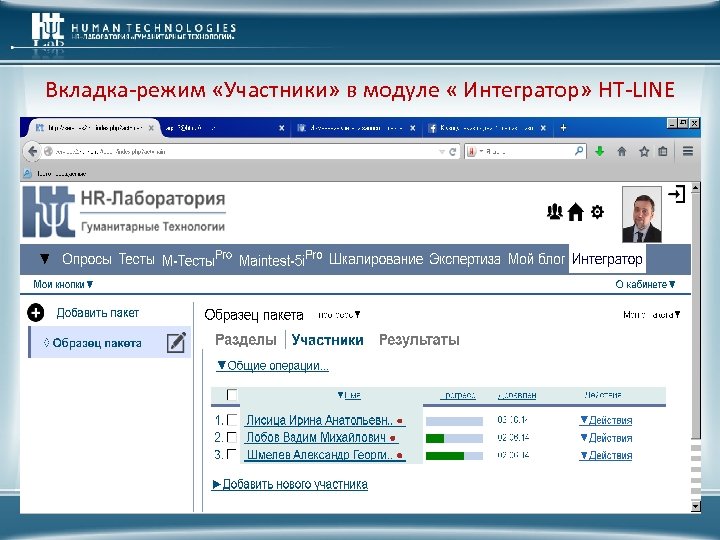720x540 pixels.
Task: Open Действия dropdown for Лобов Вадим
Action: pos(606,438)
